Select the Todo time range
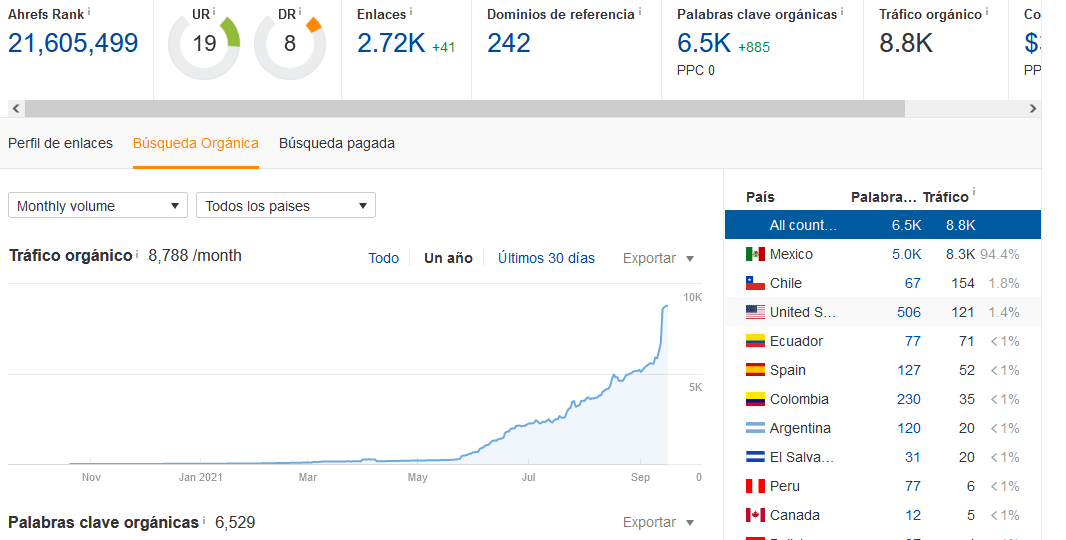The height and width of the screenshot is (540, 1066). [x=383, y=258]
